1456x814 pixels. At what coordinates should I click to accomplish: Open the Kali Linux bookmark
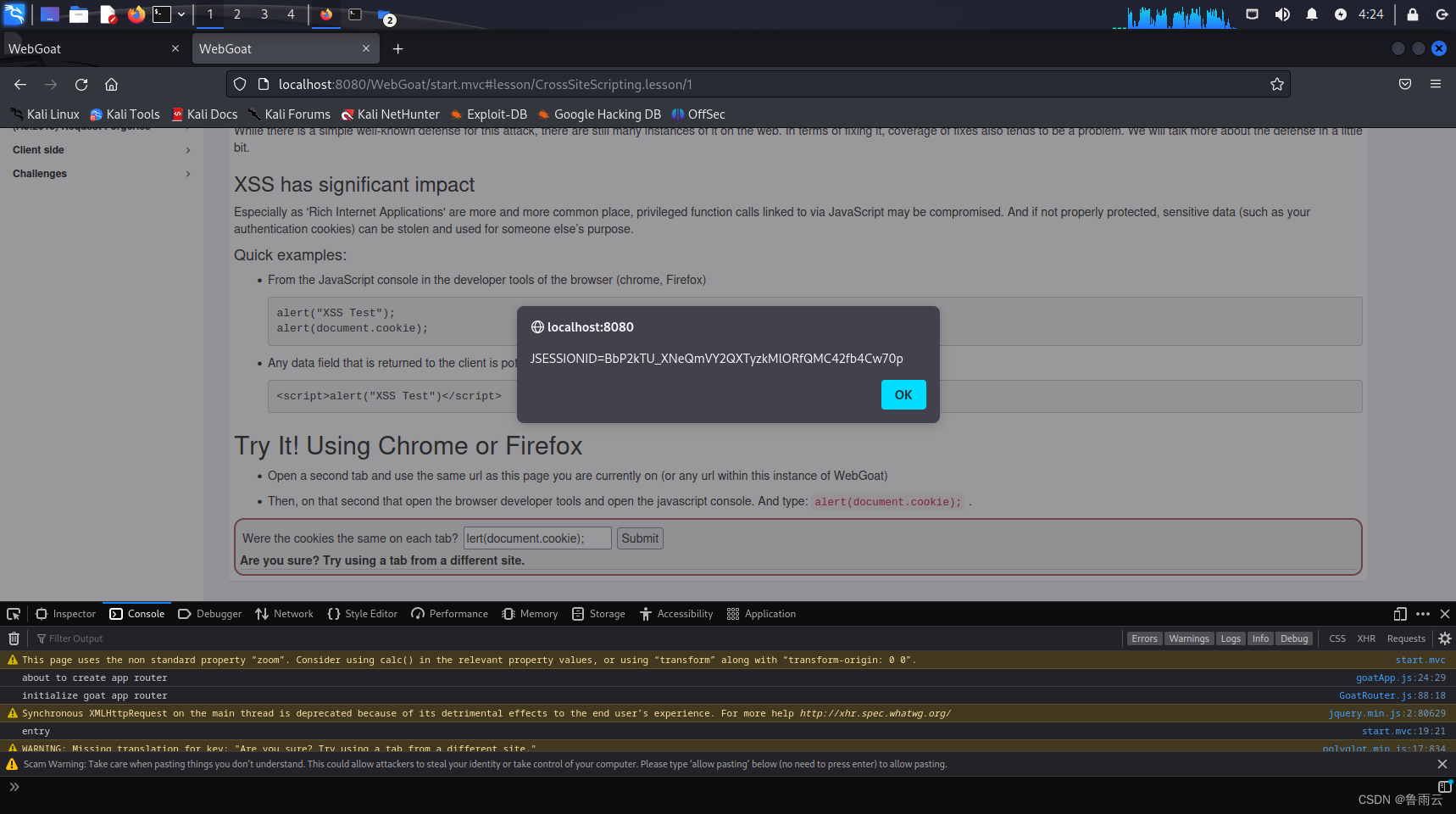point(45,114)
